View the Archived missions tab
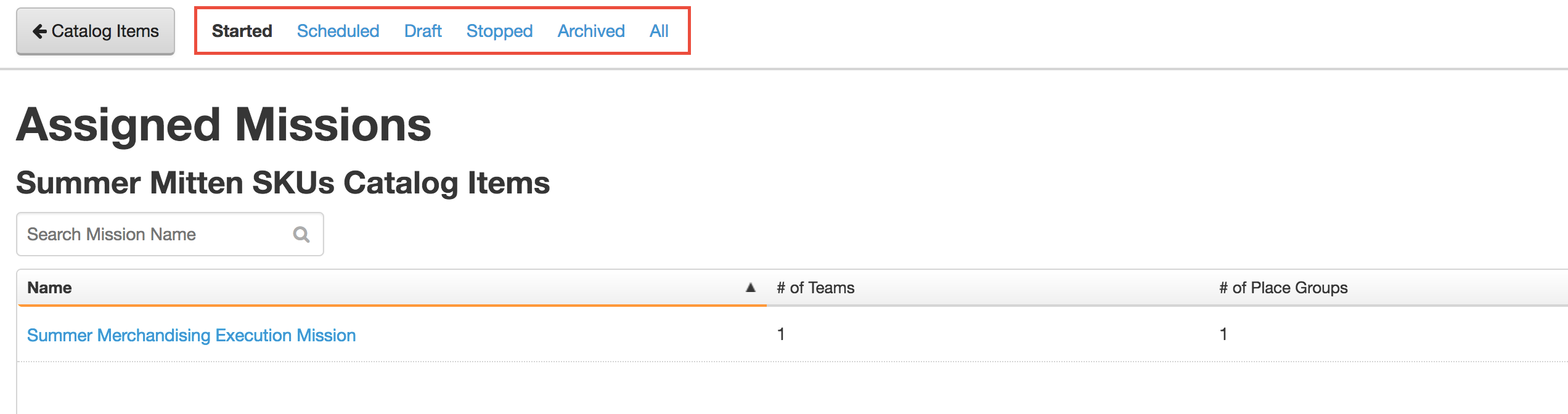This screenshot has width=1568, height=414. point(591,31)
